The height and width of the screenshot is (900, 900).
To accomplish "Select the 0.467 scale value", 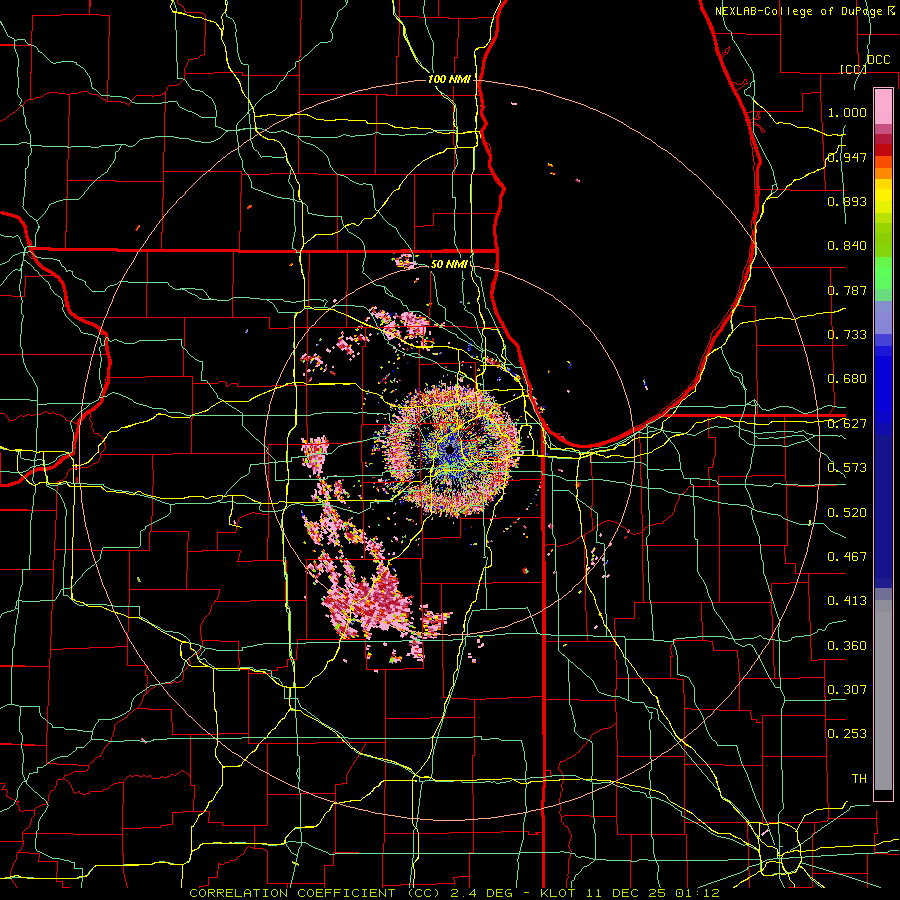I will pyautogui.click(x=847, y=557).
